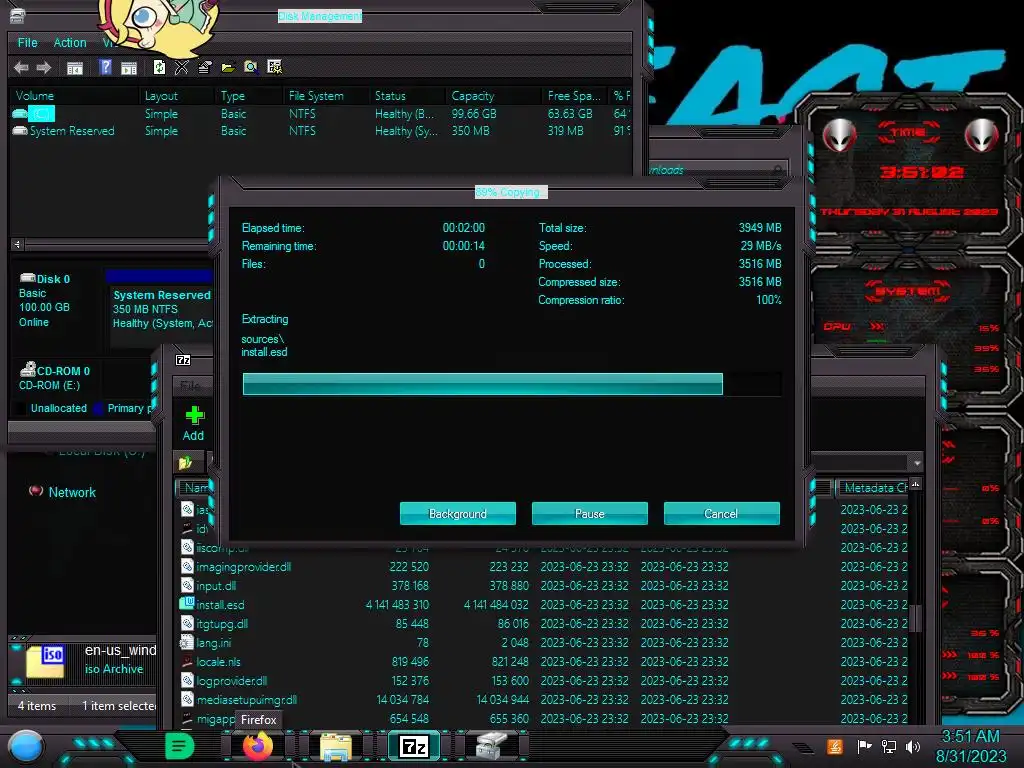This screenshot has height=768, width=1024.
Task: Click Java update orange tray icon
Action: [835, 746]
